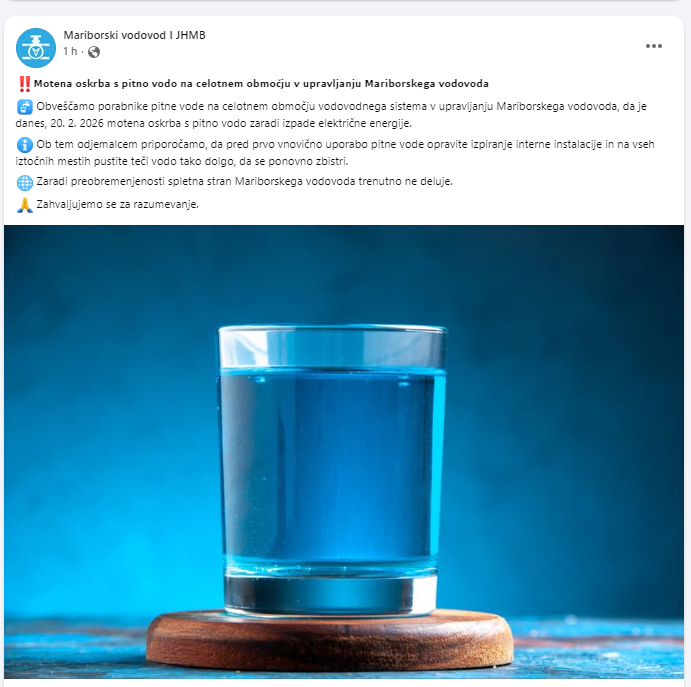Click the wooden coaster in the photo
Image resolution: width=691 pixels, height=687 pixels.
pos(330,641)
